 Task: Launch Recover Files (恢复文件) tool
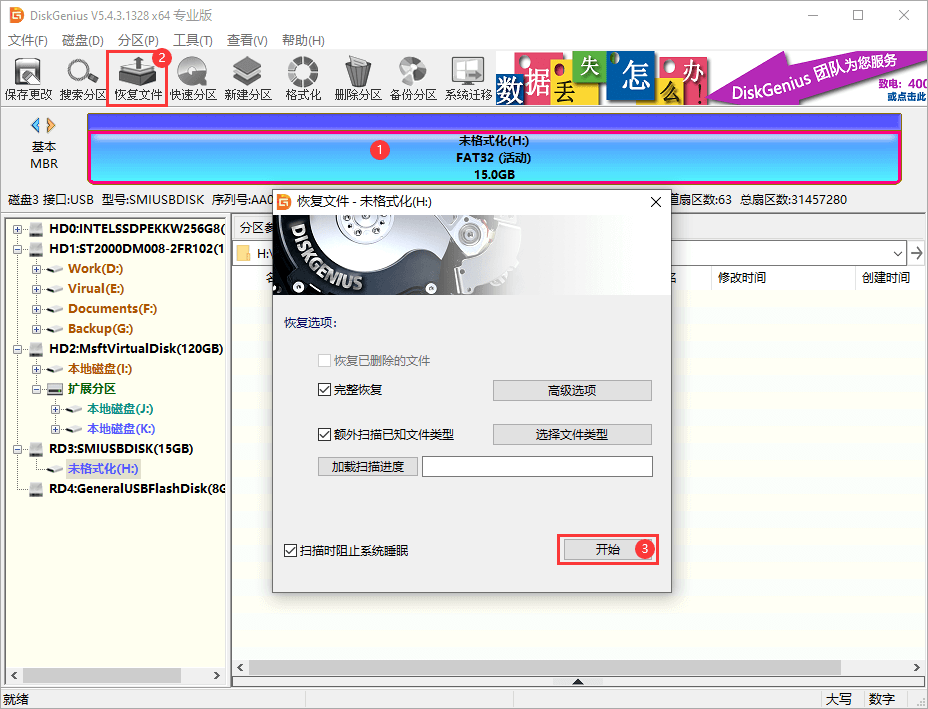pos(137,79)
